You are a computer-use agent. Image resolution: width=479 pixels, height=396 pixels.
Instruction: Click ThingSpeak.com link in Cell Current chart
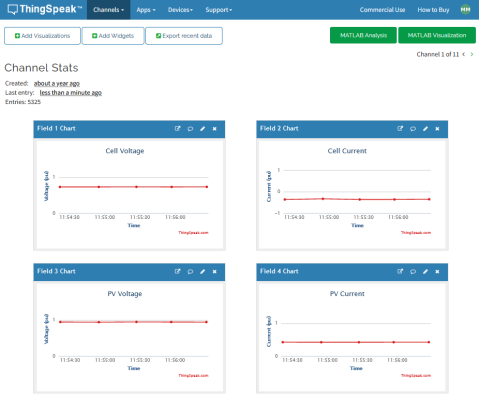click(416, 233)
